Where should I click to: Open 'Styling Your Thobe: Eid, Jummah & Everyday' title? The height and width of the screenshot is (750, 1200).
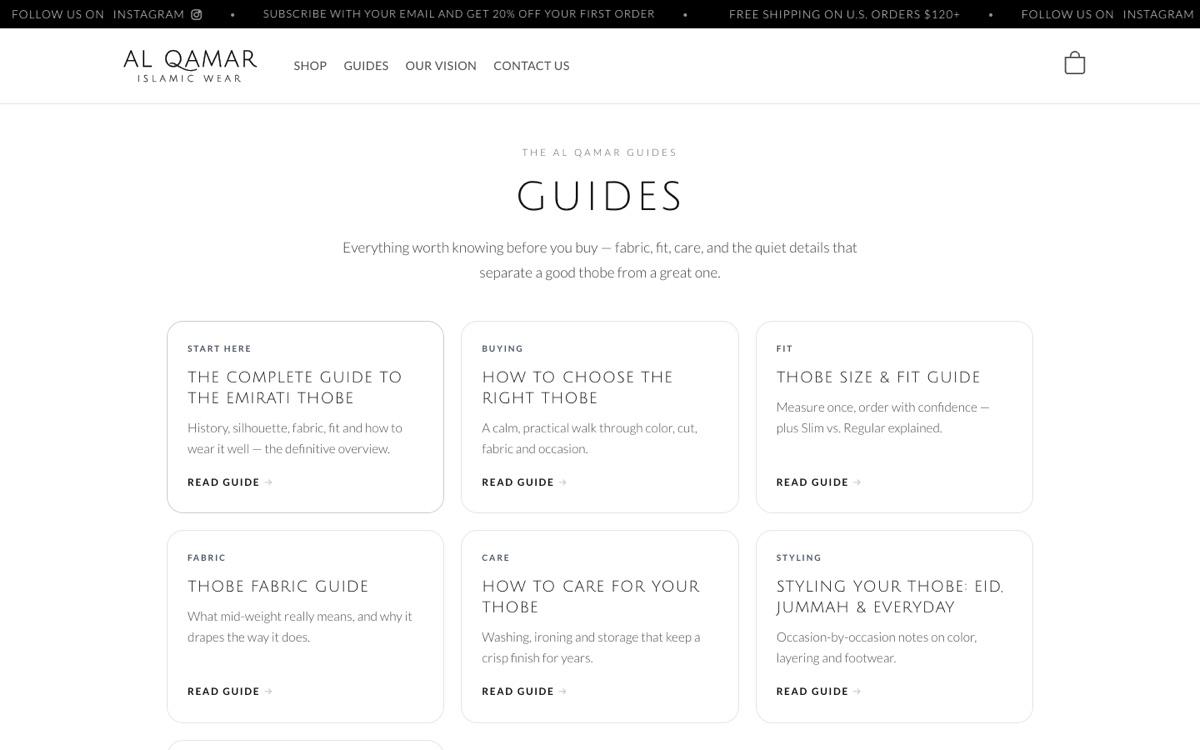(x=890, y=596)
